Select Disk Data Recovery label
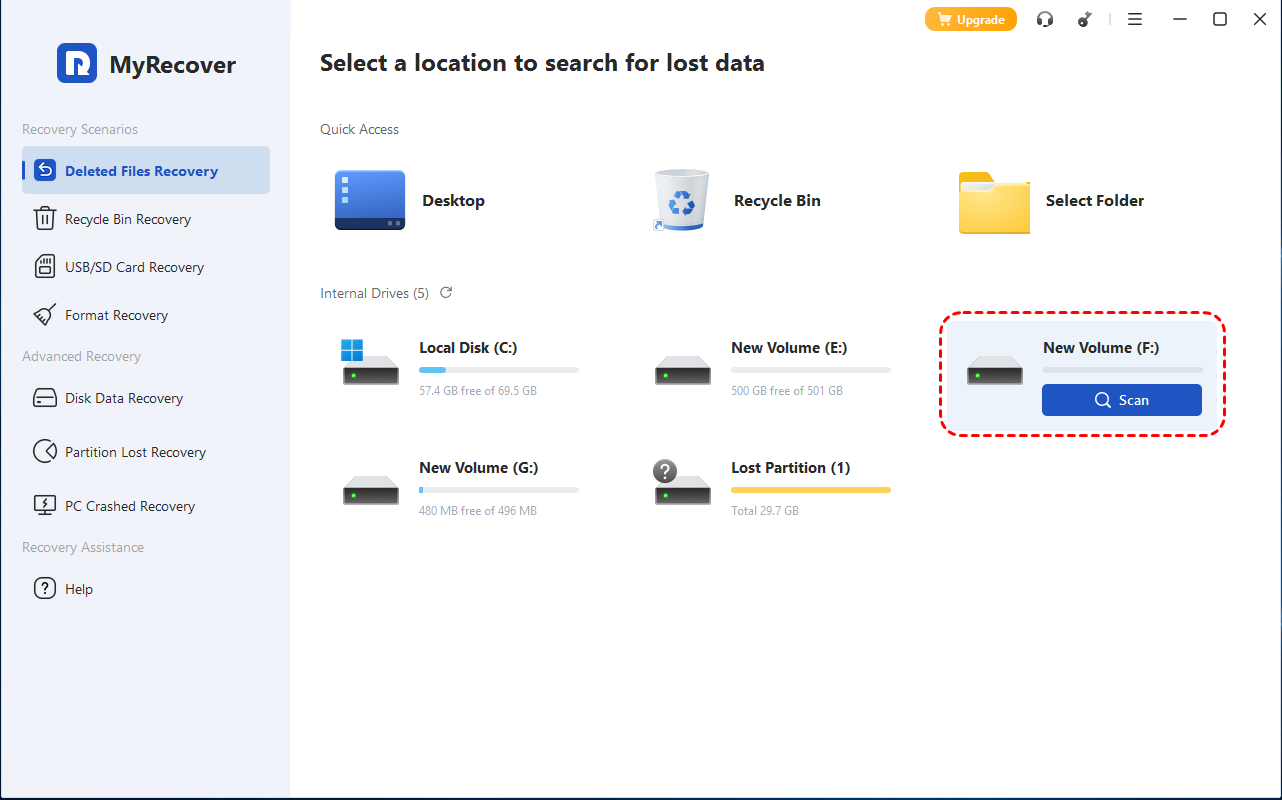 [x=124, y=398]
